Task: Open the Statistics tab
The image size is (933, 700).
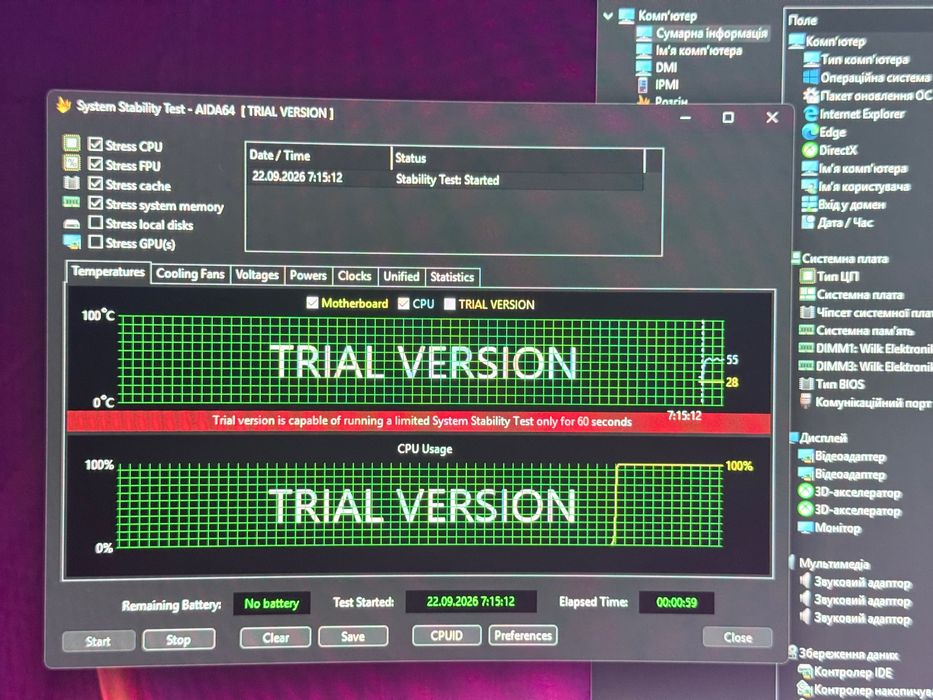Action: click(x=452, y=277)
